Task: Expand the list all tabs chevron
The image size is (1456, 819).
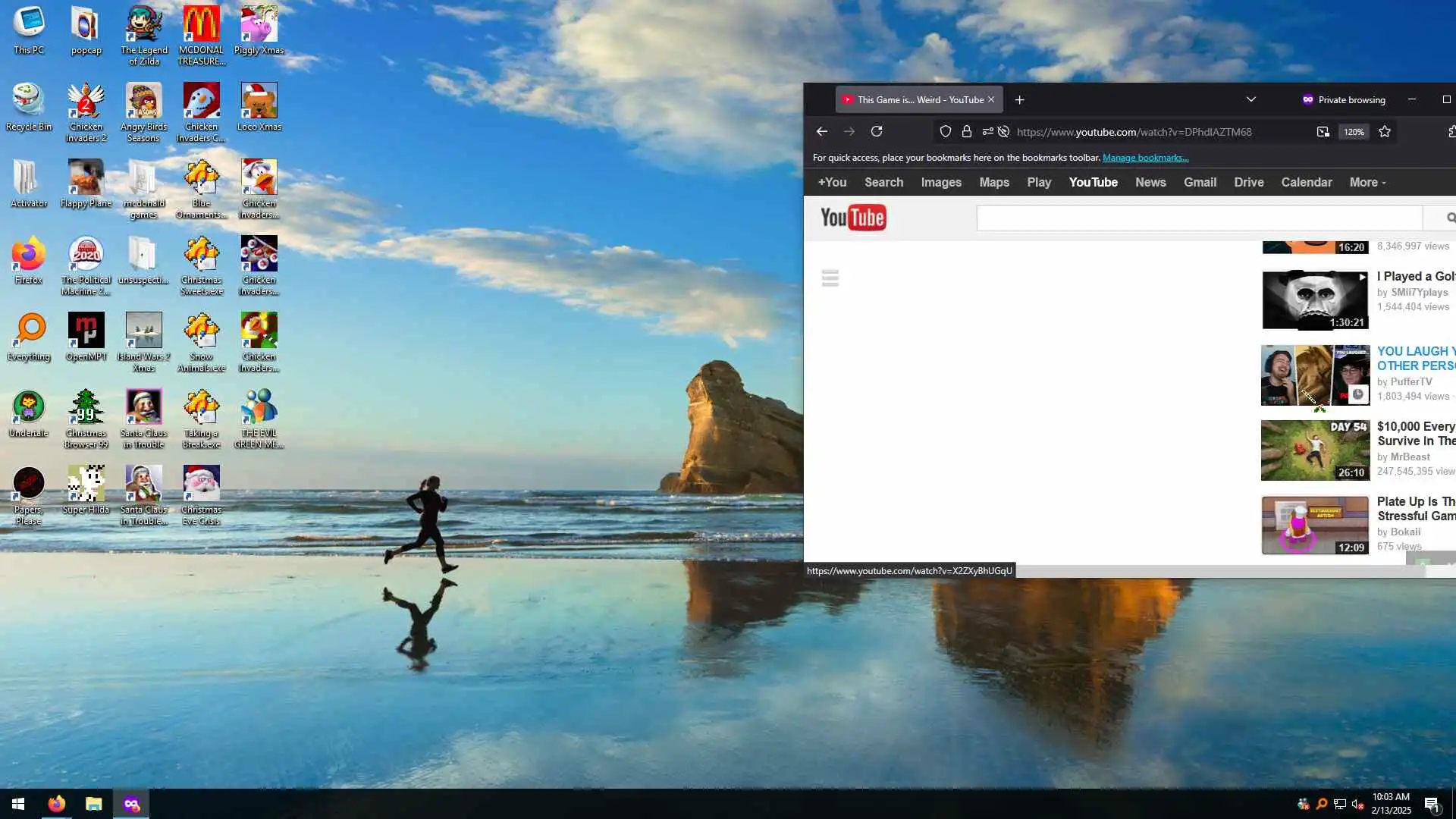Action: [x=1250, y=99]
